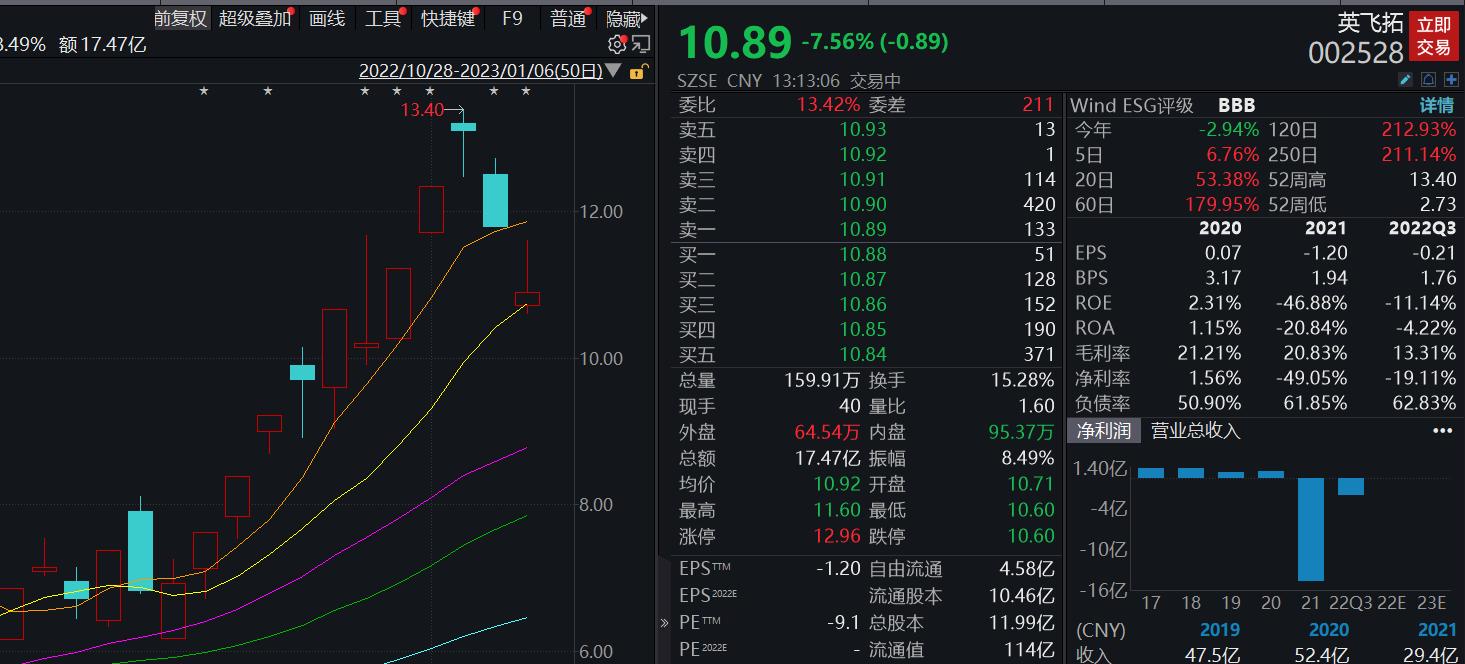The height and width of the screenshot is (664, 1465).
Task: Click the tall 2021 bar in profit chart
Action: (1312, 530)
